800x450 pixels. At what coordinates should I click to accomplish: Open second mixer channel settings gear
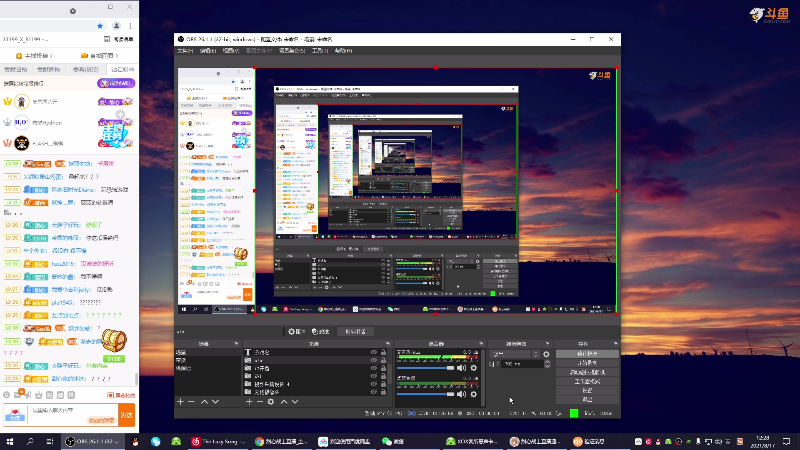point(473,394)
